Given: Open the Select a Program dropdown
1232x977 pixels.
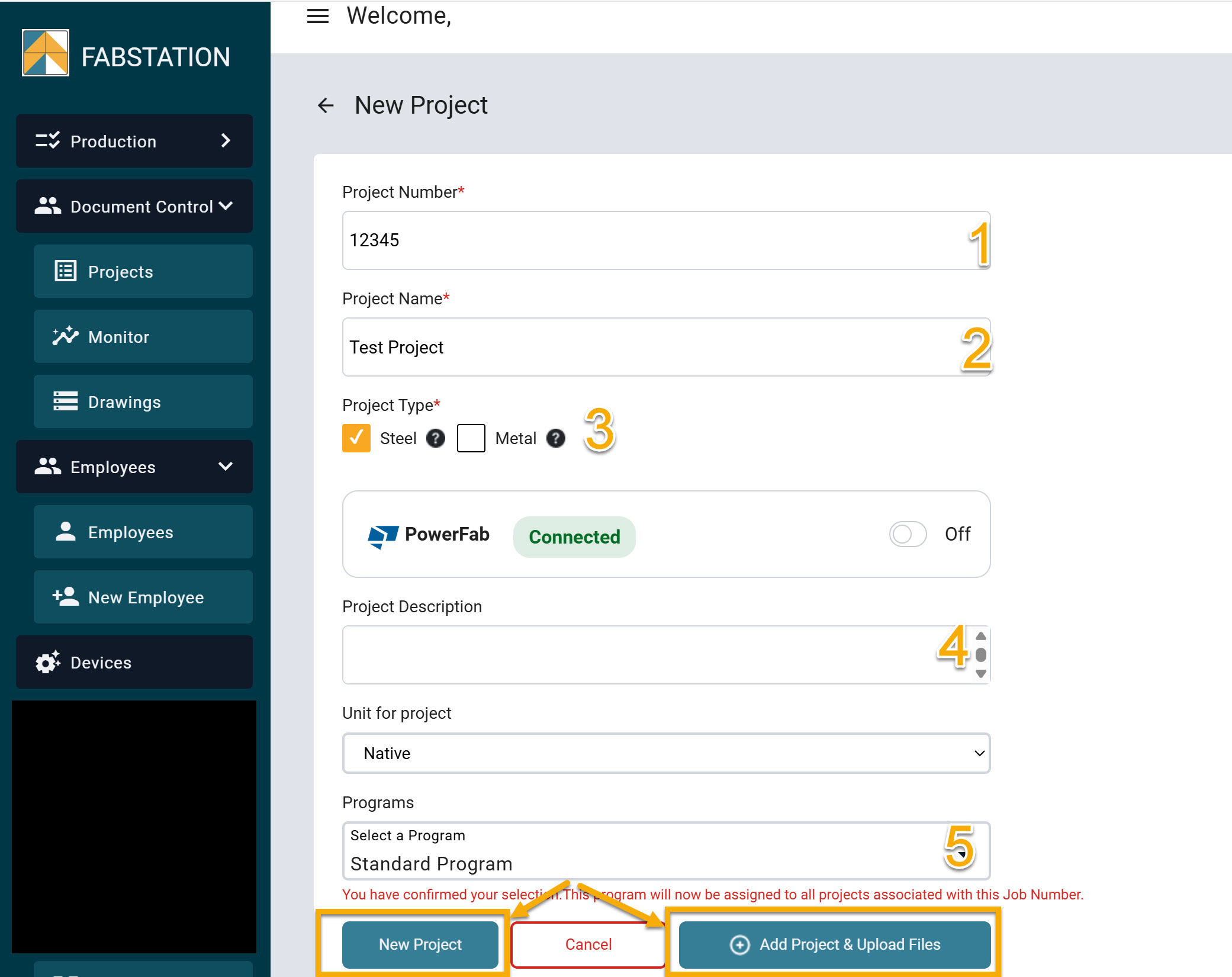Looking at the screenshot, I should pyautogui.click(x=665, y=851).
